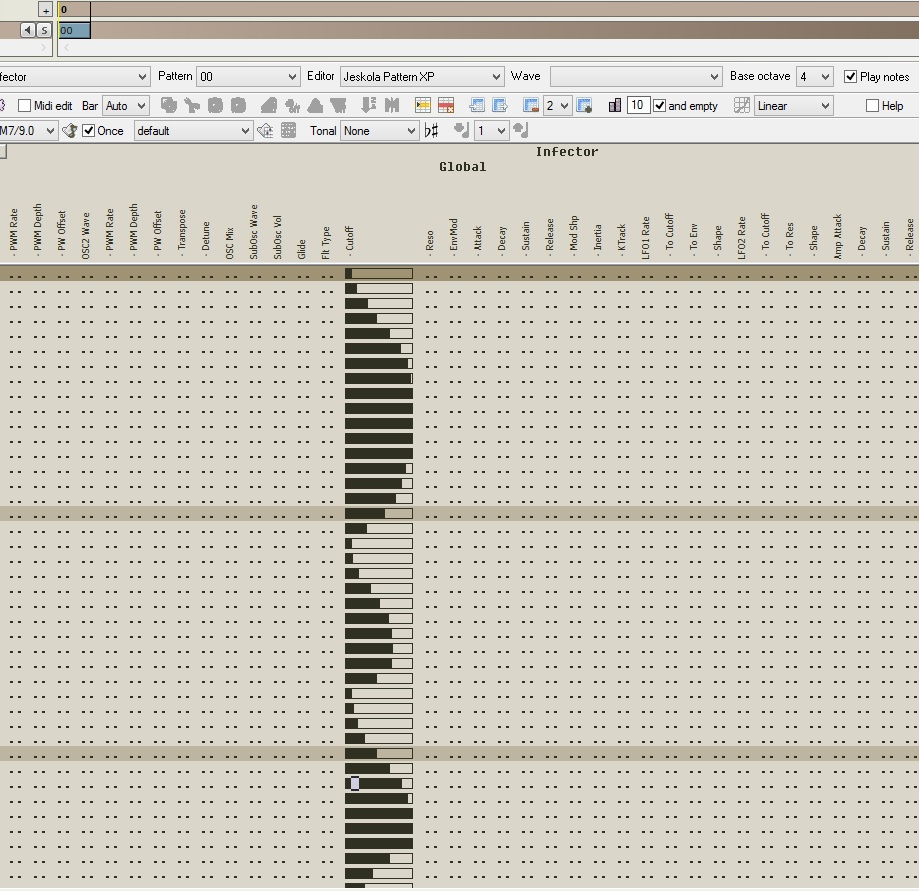
Task: Toggle the 'and empty' checkbox
Action: (660, 106)
